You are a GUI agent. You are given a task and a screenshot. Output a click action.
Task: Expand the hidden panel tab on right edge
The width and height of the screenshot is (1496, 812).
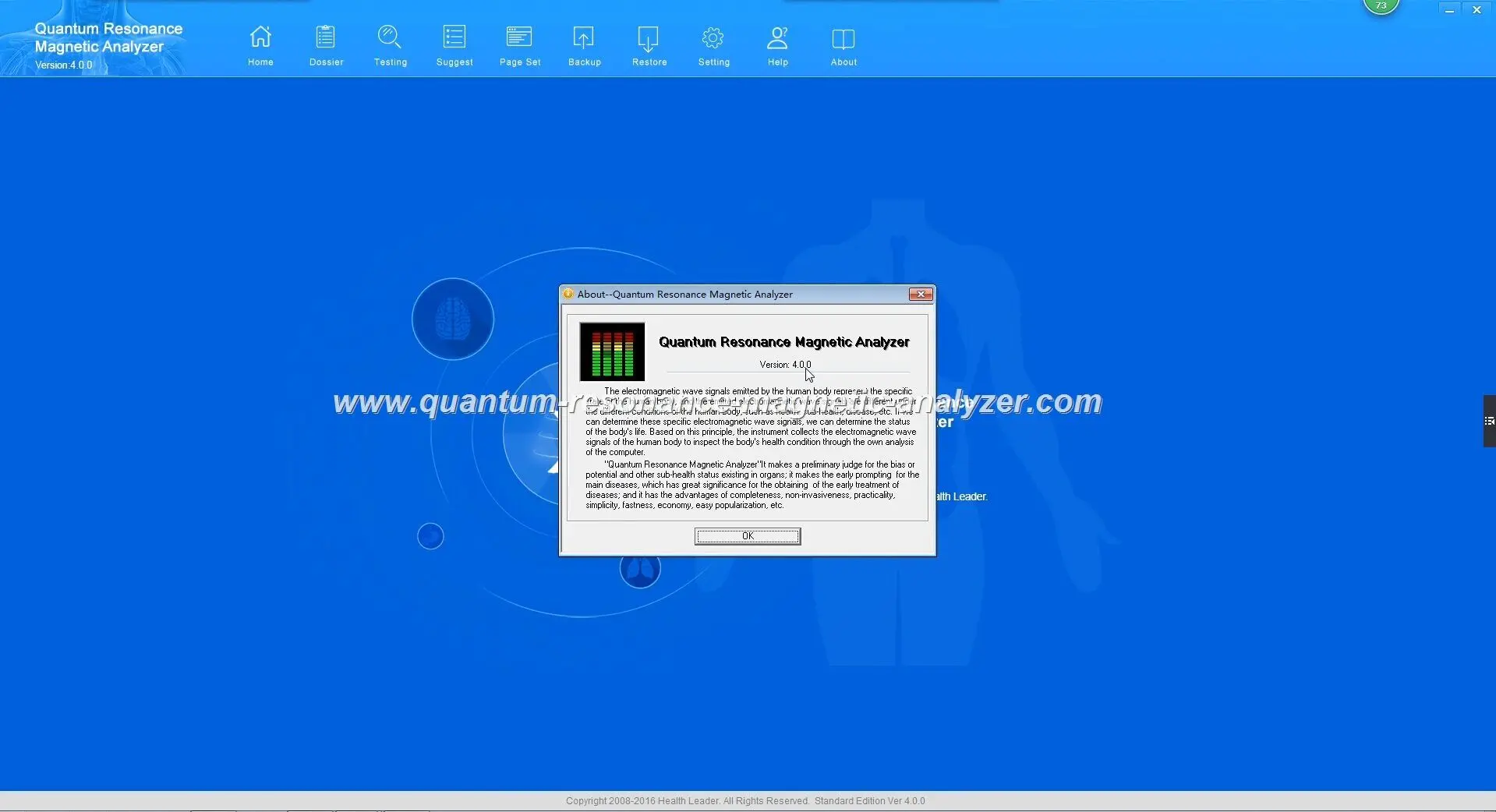point(1488,421)
